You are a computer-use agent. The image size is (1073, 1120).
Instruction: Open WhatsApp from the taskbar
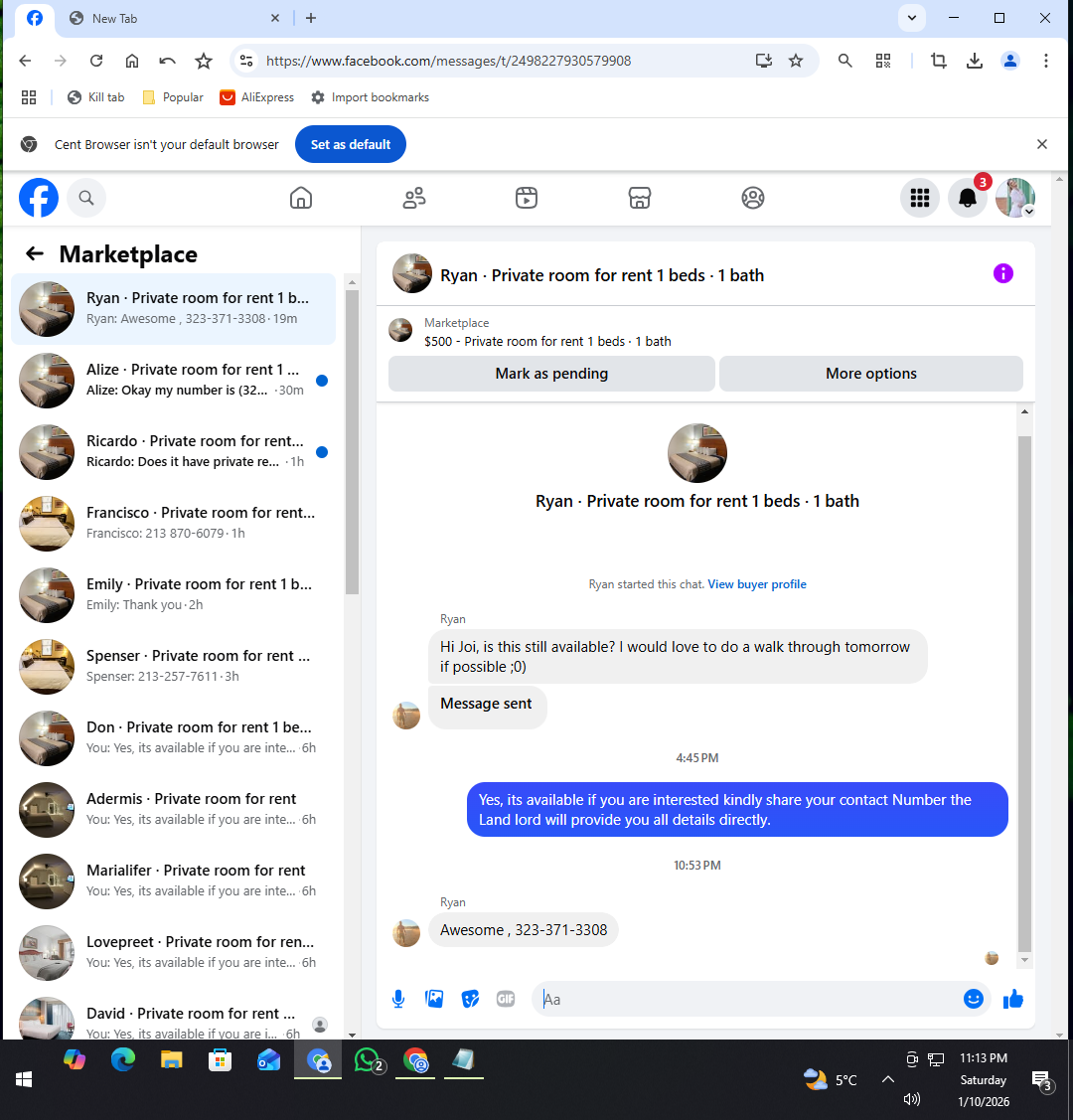[367, 1060]
